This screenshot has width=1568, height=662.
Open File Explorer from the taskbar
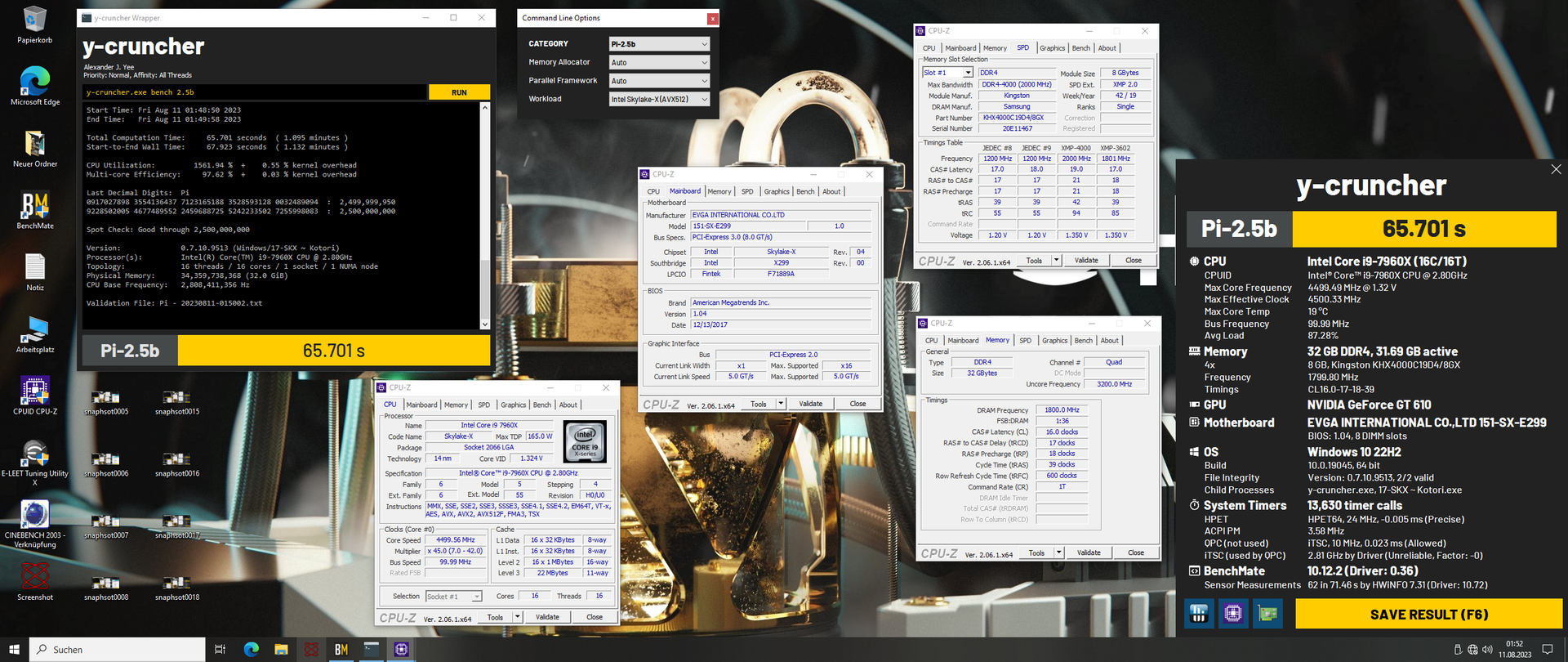pyautogui.click(x=281, y=650)
